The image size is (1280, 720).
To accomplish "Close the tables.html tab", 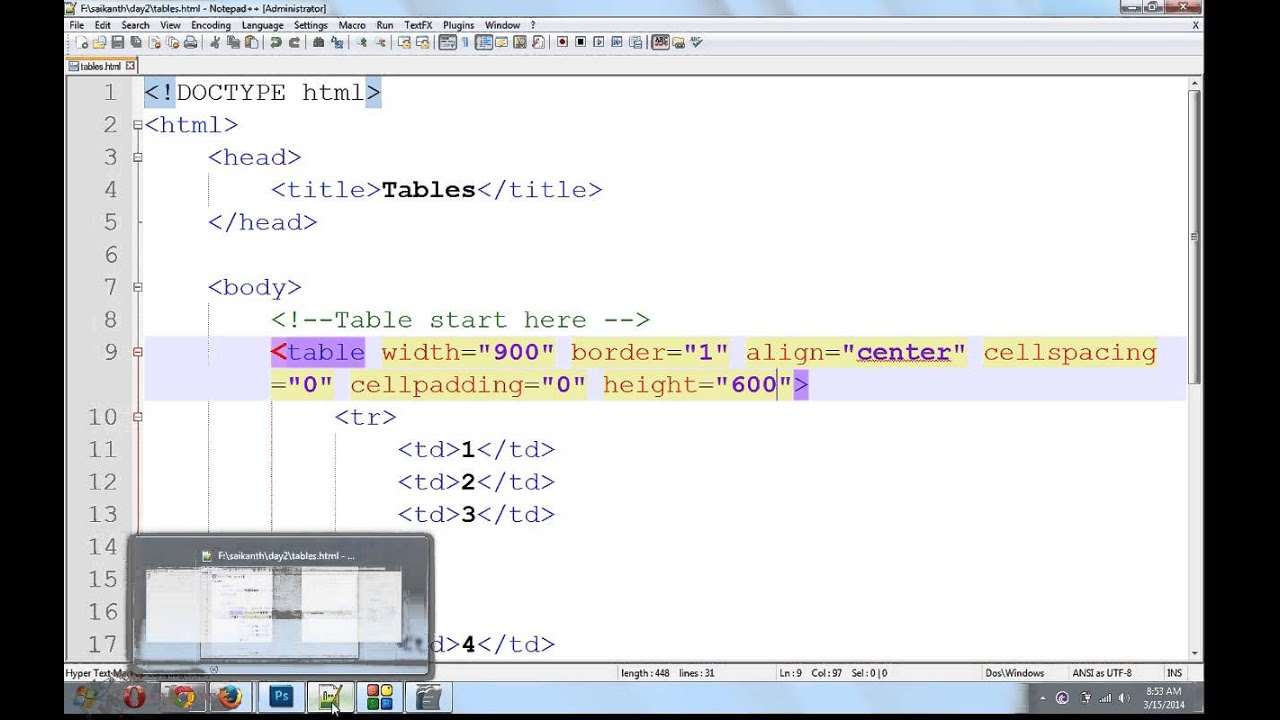I will tap(130, 66).
